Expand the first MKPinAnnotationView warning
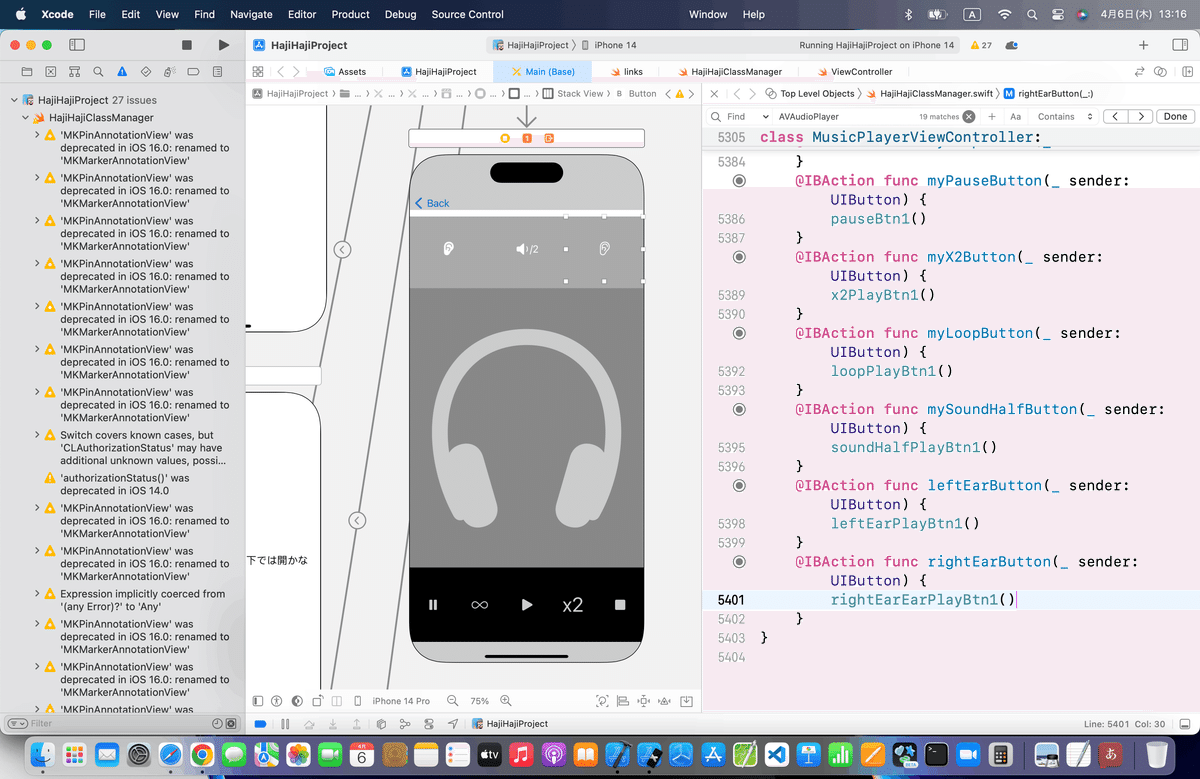Image resolution: width=1200 pixels, height=779 pixels. pos(37,135)
